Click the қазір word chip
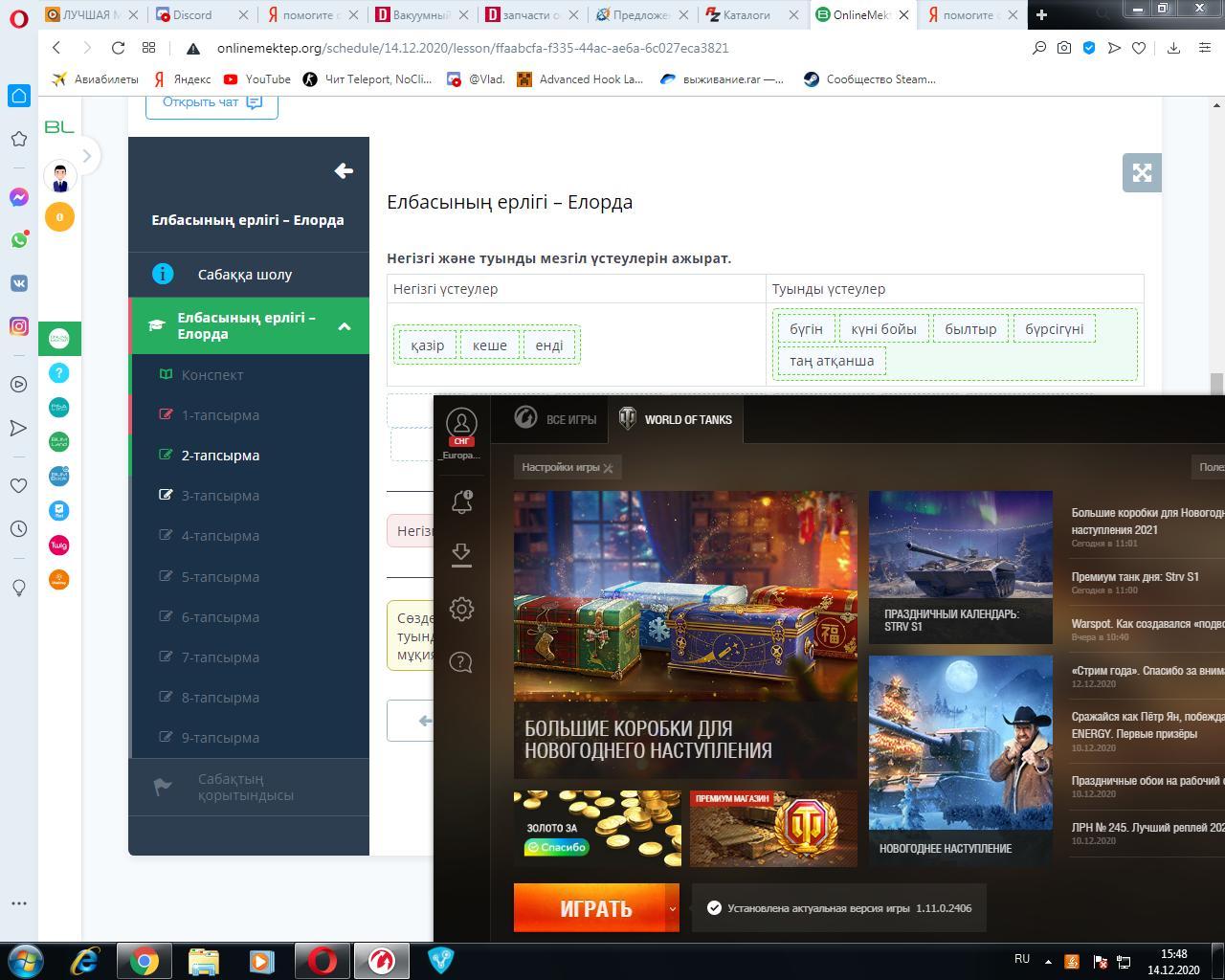This screenshot has height=980, width=1225. 427,345
